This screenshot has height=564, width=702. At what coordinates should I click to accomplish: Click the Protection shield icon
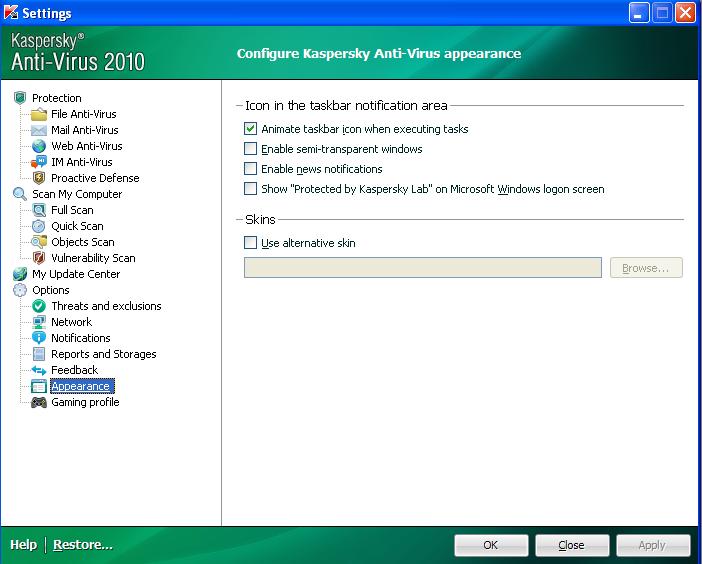pyautogui.click(x=20, y=98)
